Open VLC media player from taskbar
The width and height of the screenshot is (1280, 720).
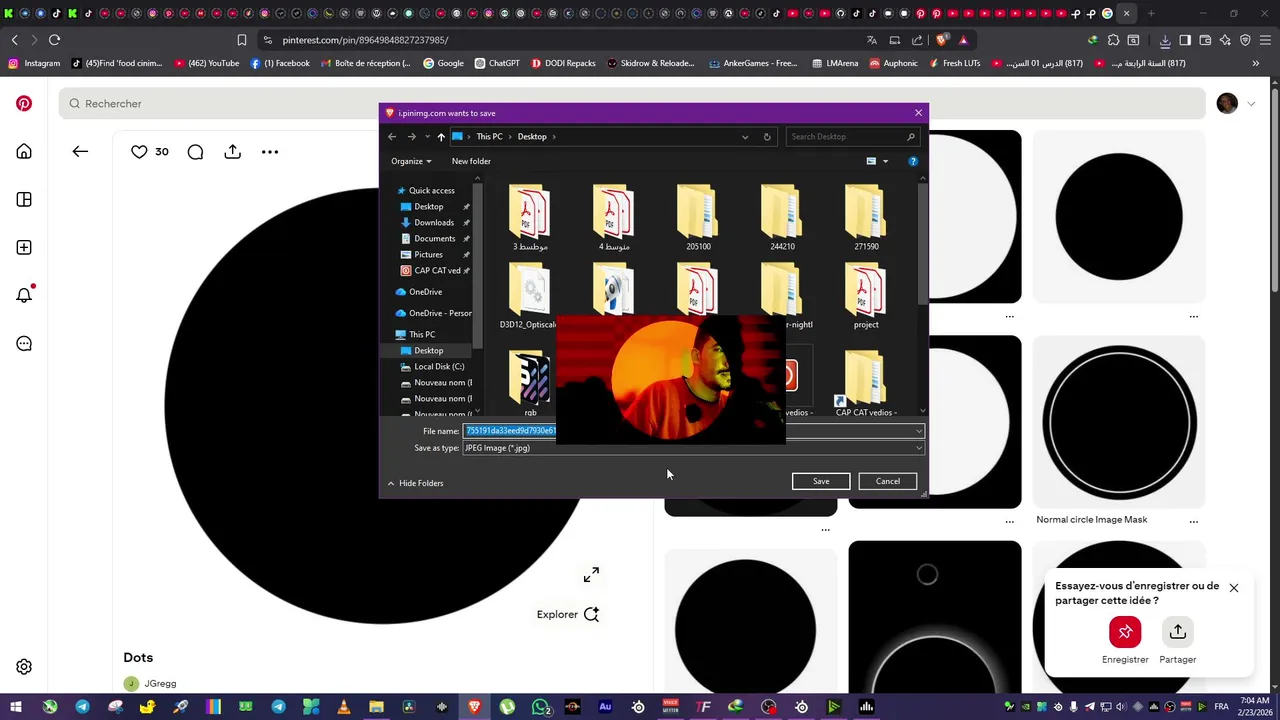coord(343,707)
